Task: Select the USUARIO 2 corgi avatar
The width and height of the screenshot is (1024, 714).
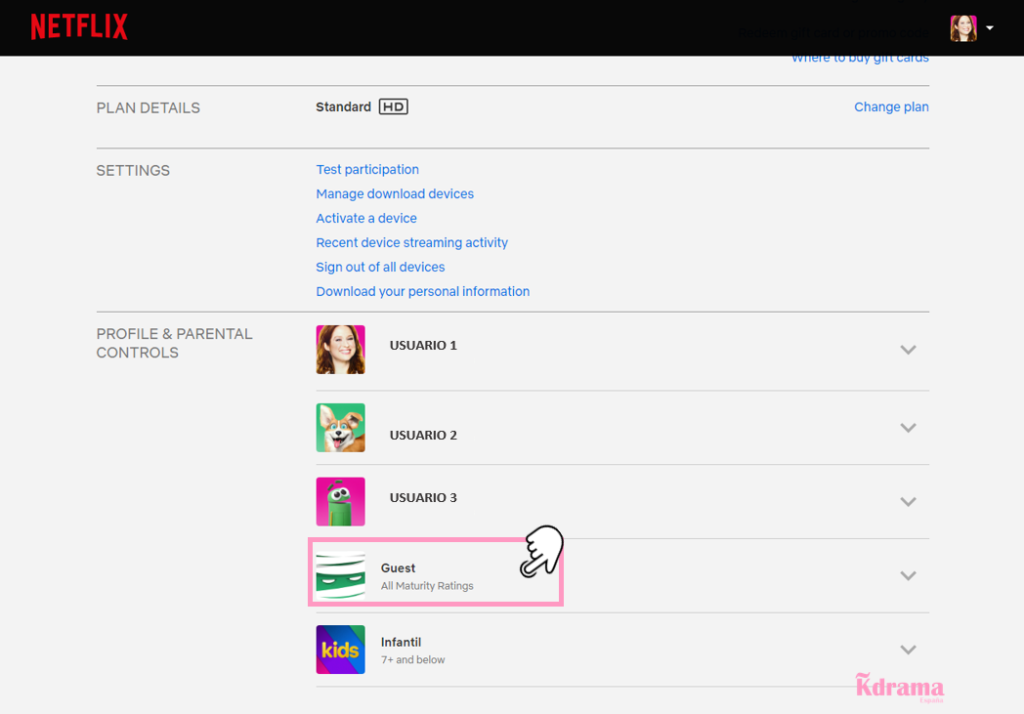Action: tap(340, 427)
